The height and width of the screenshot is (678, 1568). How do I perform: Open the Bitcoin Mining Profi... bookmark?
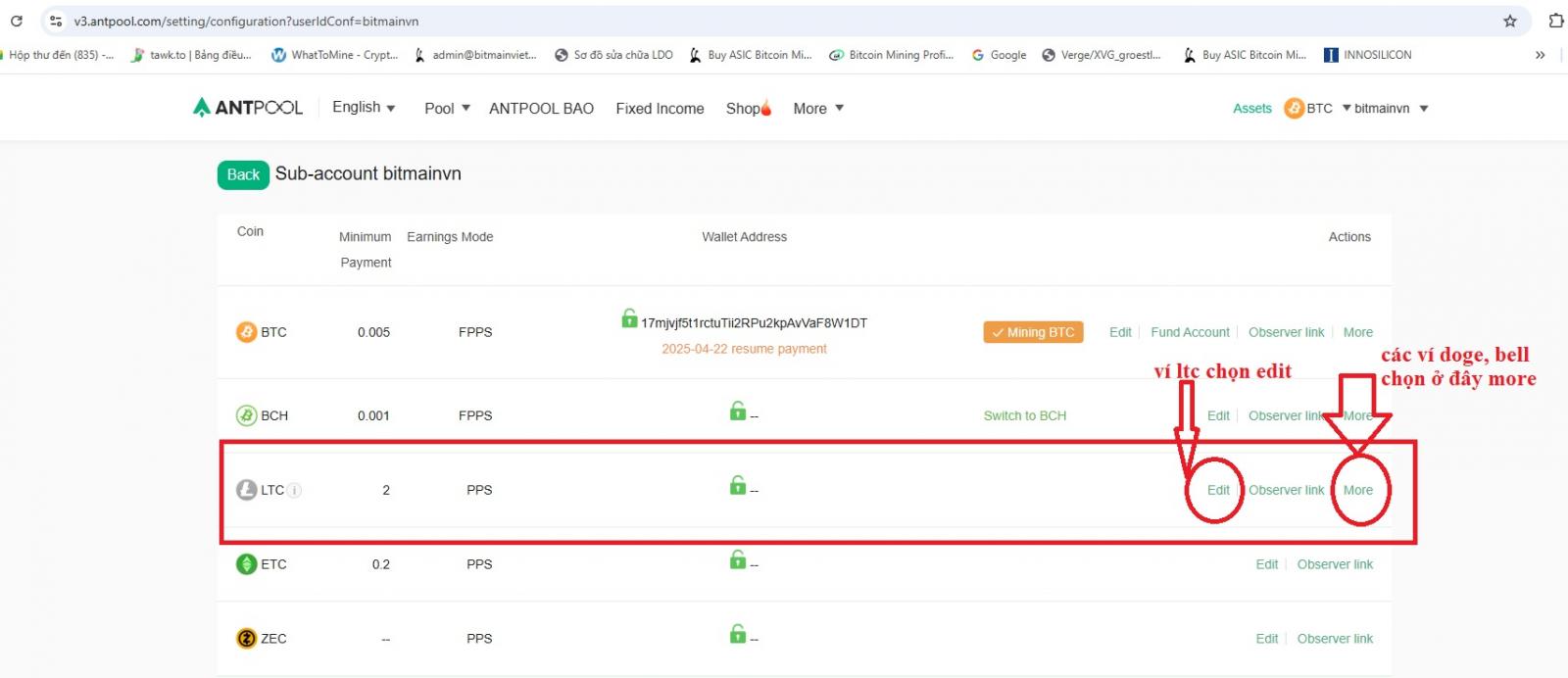click(891, 55)
